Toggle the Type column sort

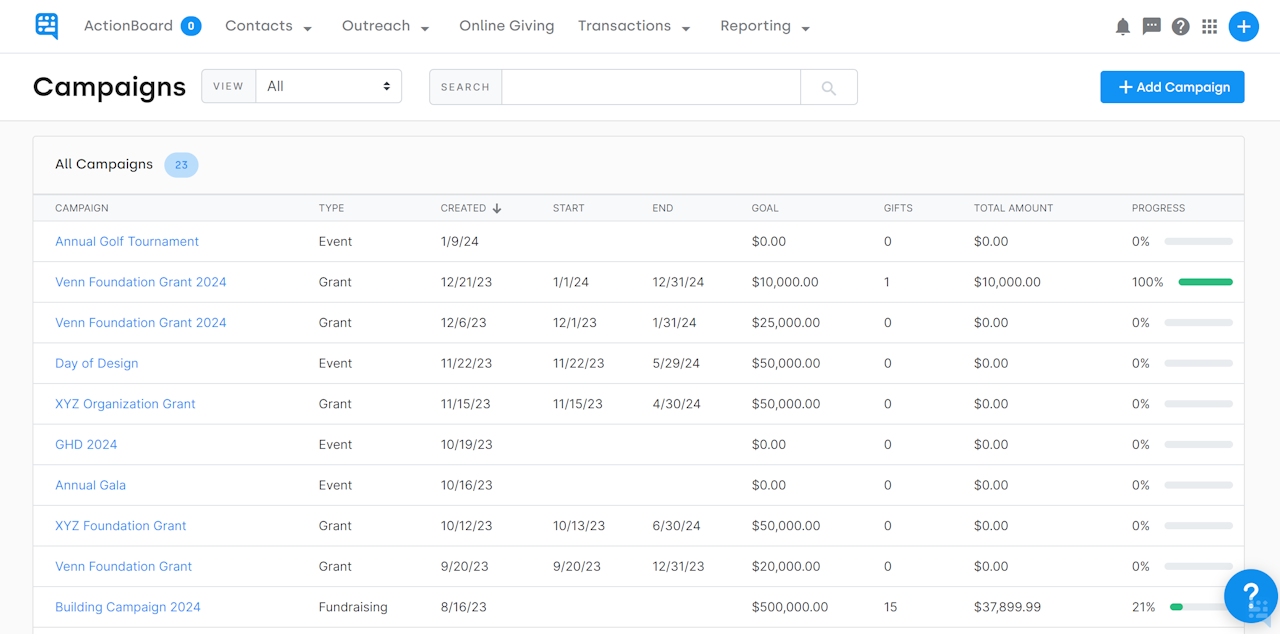331,208
